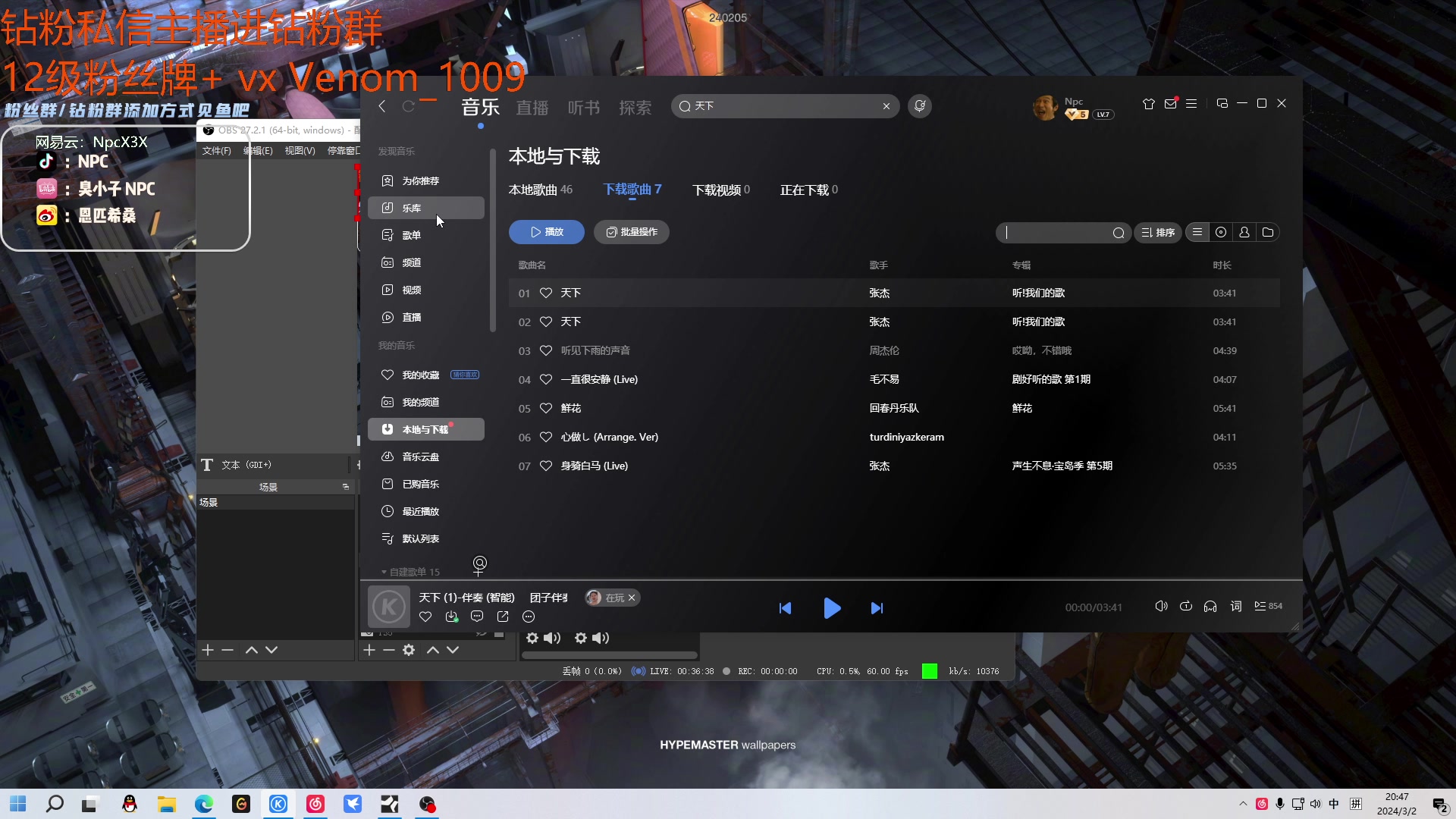This screenshot has width=1456, height=819.
Task: Open 乐库 in the sidebar
Action: 426,208
